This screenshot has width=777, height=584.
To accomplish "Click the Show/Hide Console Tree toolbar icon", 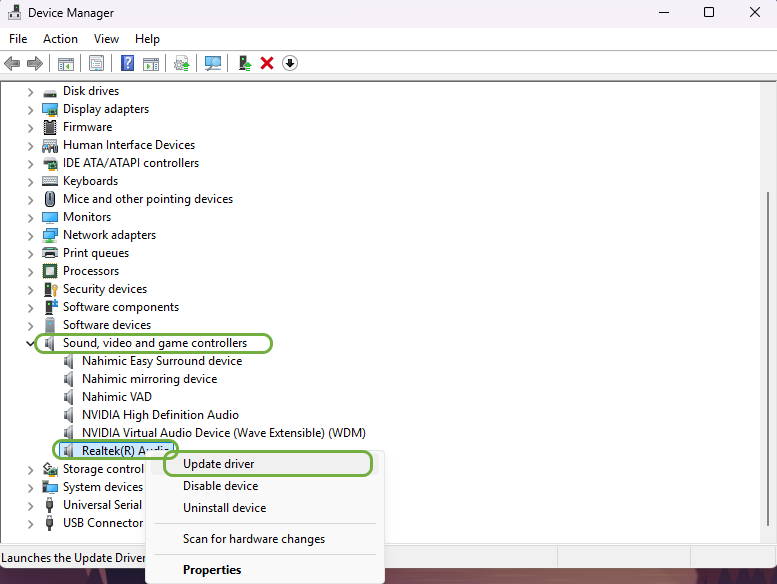I will tap(66, 63).
